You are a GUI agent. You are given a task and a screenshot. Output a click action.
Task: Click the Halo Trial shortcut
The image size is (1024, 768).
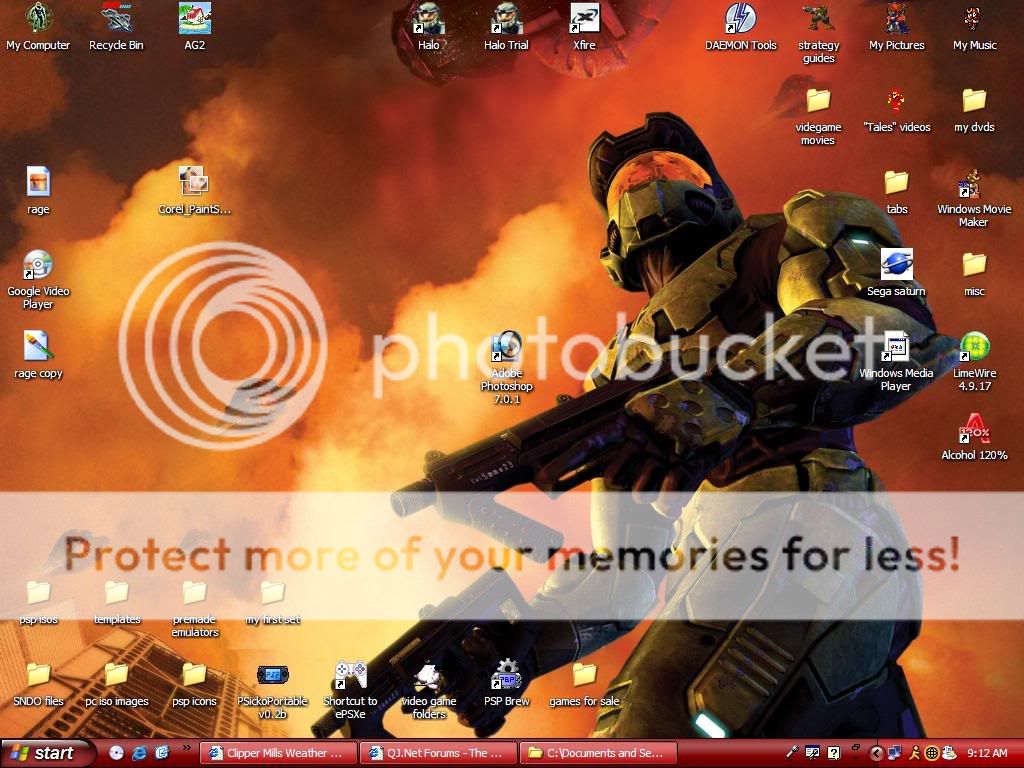pos(506,19)
